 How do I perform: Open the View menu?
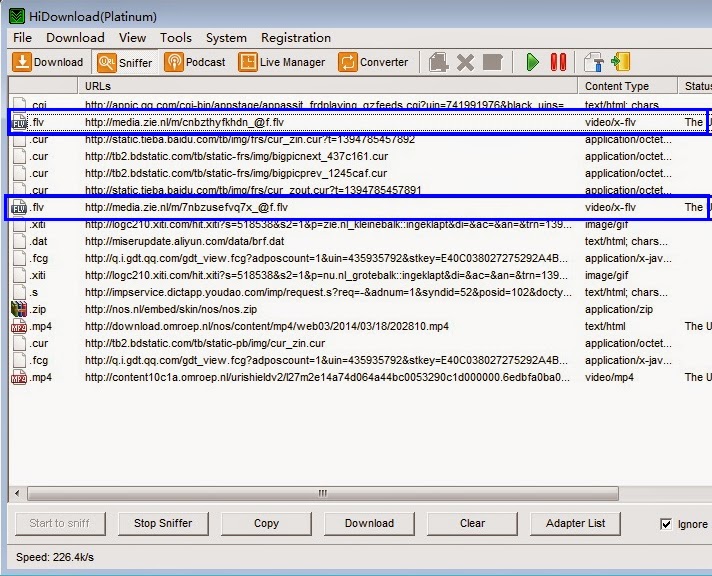[x=132, y=38]
